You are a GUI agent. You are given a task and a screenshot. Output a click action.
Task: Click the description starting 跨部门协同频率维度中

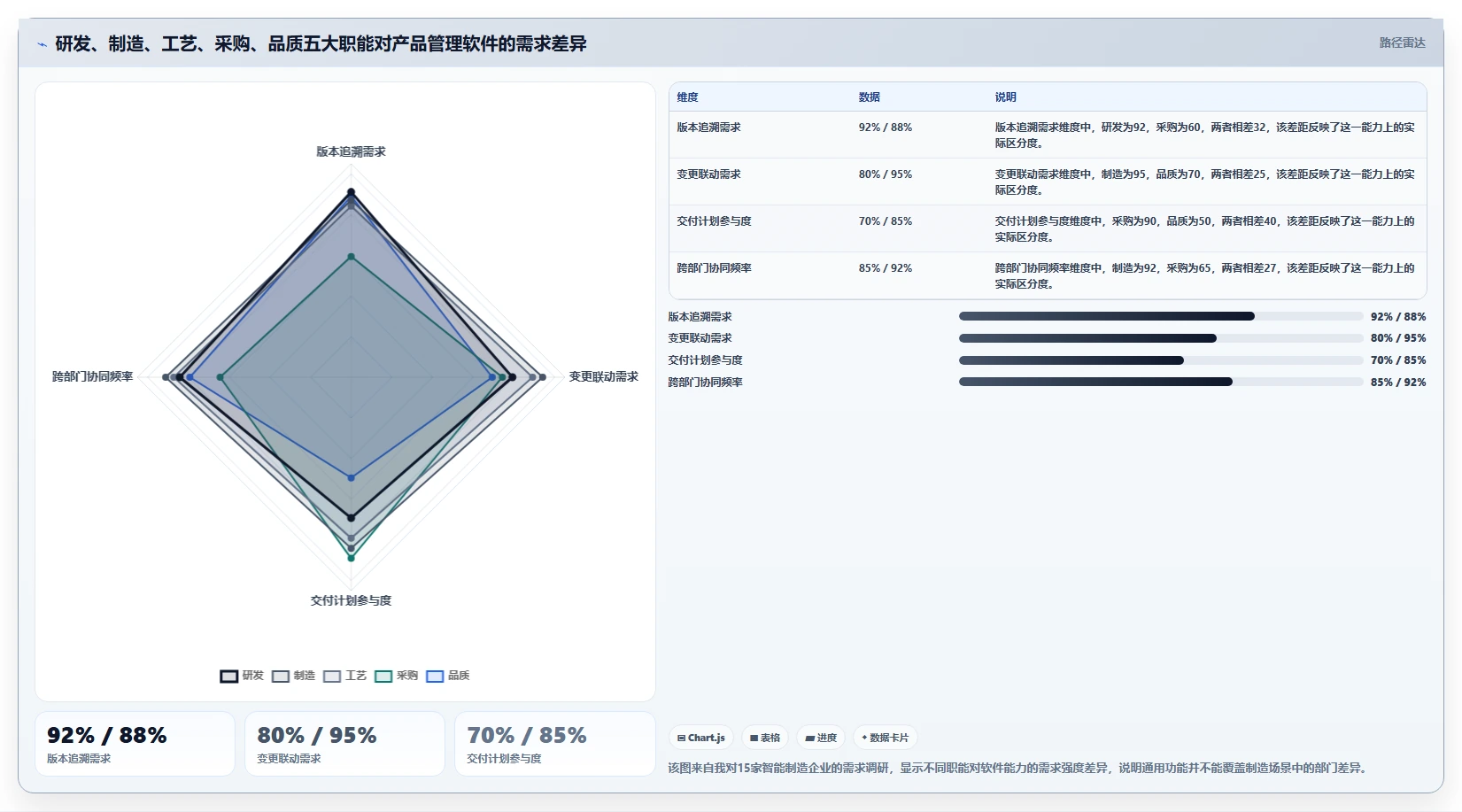click(x=1204, y=276)
